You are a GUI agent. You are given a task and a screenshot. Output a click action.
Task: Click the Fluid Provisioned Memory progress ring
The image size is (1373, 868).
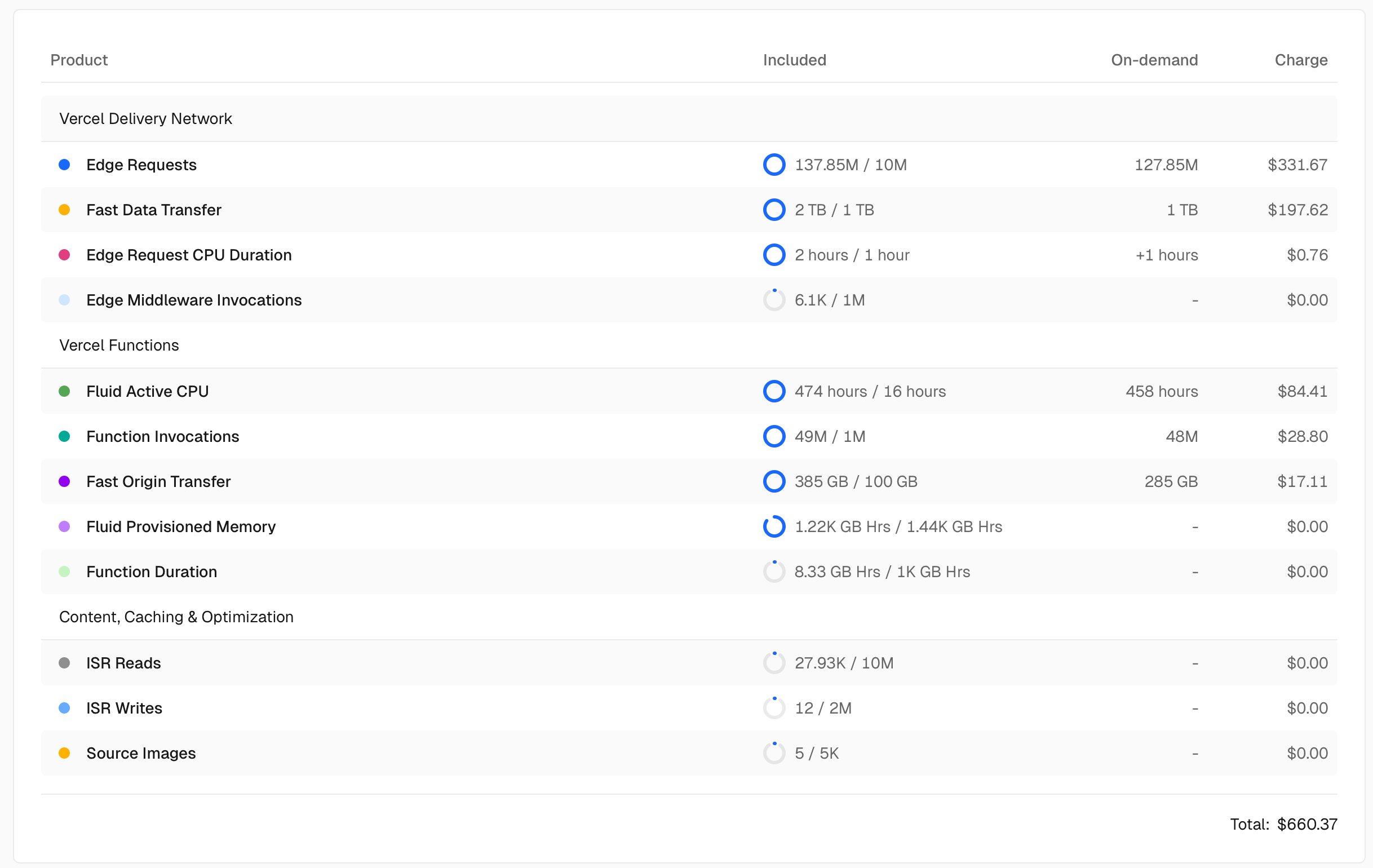coord(774,526)
